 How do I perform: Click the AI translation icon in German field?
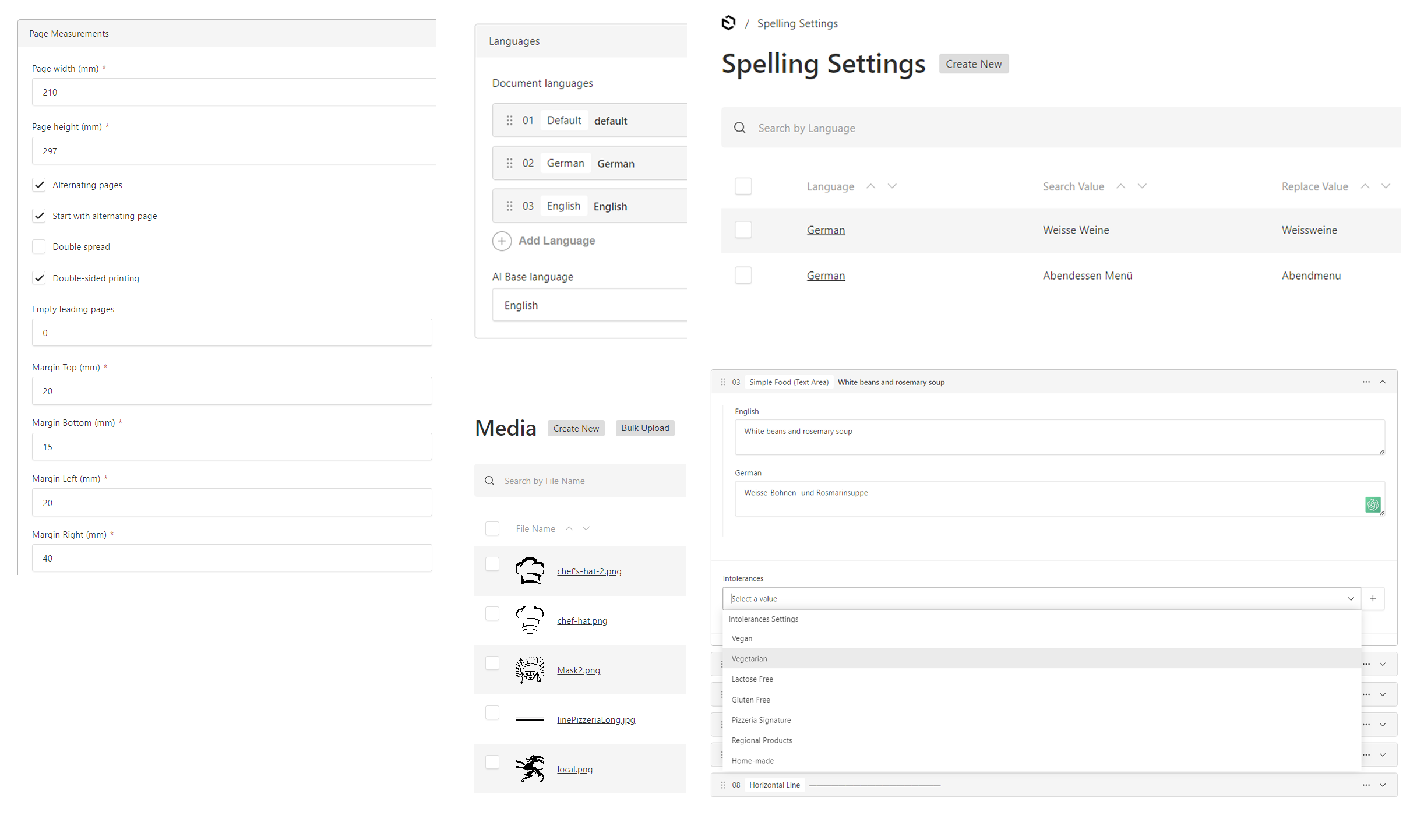(x=1373, y=504)
